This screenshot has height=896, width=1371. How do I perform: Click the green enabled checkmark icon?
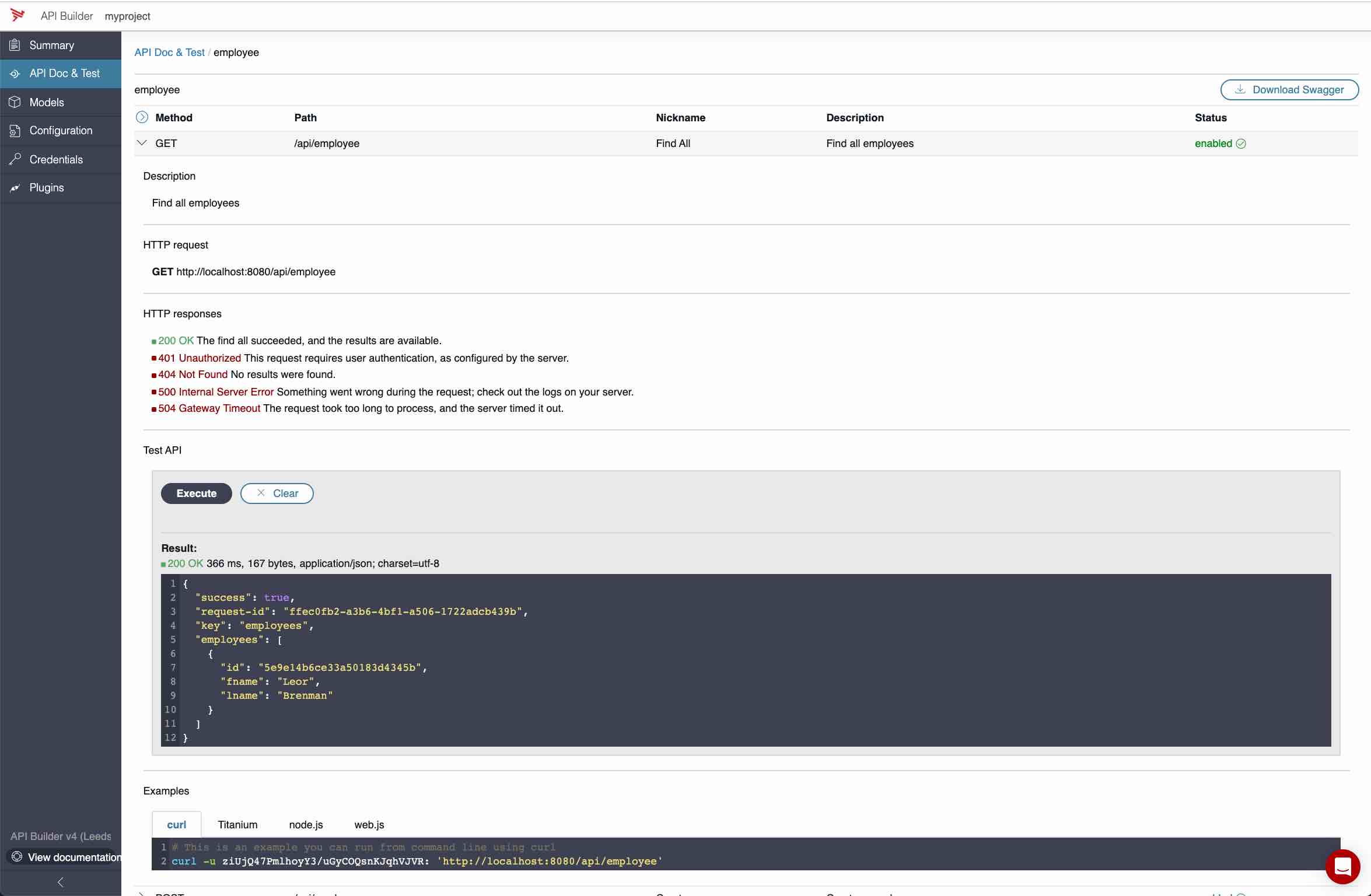[x=1241, y=143]
